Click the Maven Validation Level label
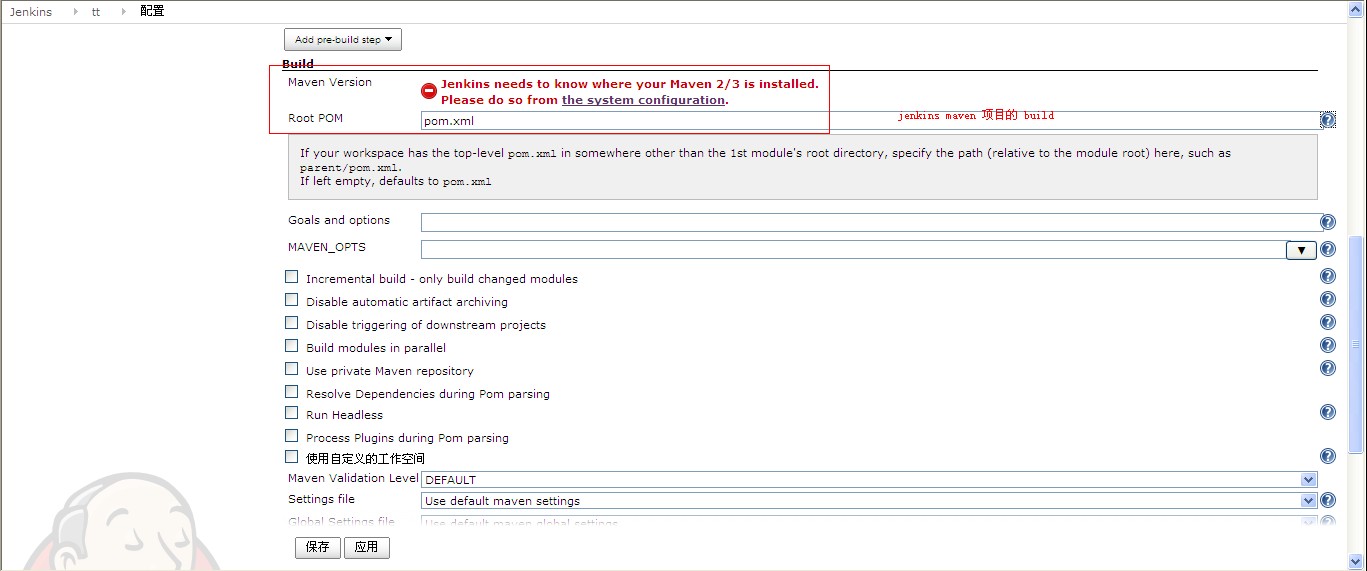Viewport: 1367px width, 571px height. coord(353,478)
